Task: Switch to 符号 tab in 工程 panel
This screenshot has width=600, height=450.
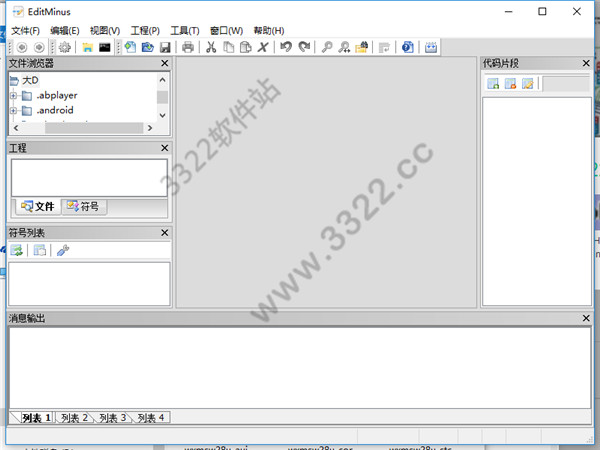Action: pos(84,207)
